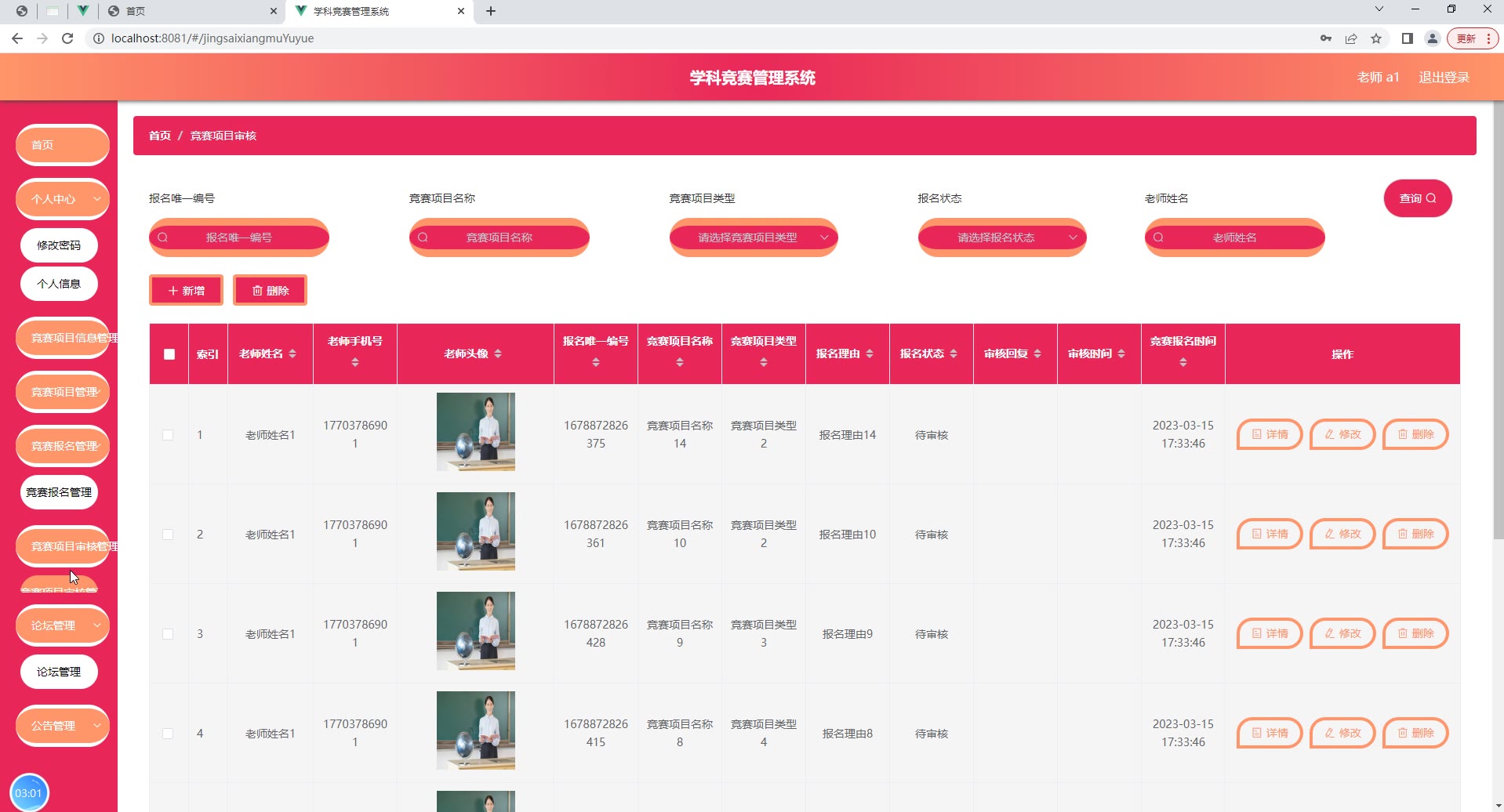Viewport: 1504px width, 812px height.
Task: Click the browser forward arrow
Action: point(42,38)
